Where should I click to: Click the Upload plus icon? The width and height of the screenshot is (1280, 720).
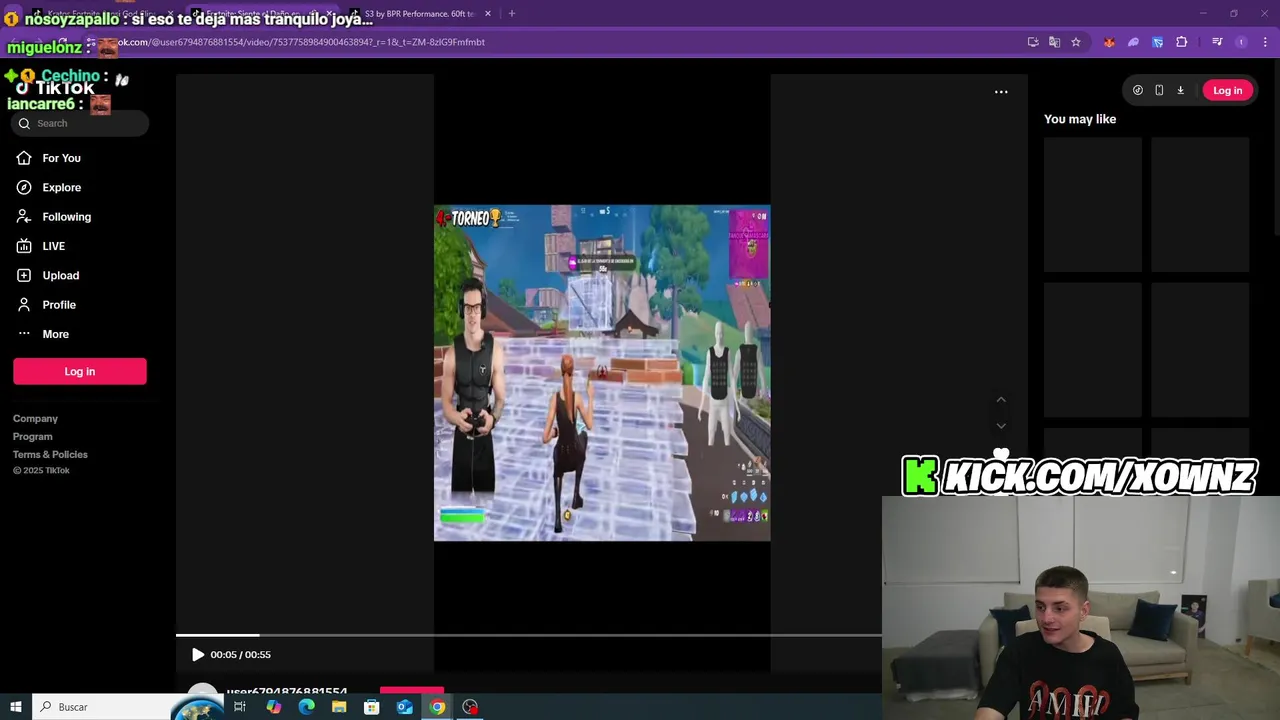(x=24, y=275)
